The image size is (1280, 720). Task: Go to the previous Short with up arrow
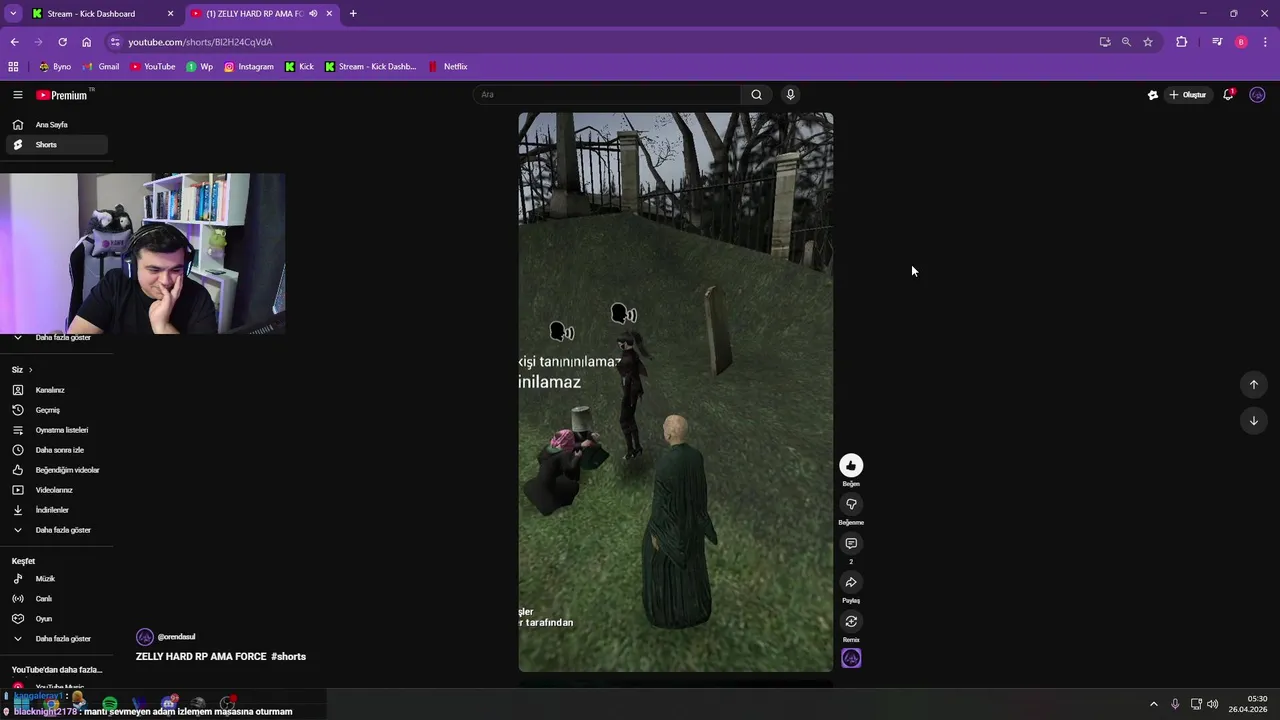coord(1254,385)
